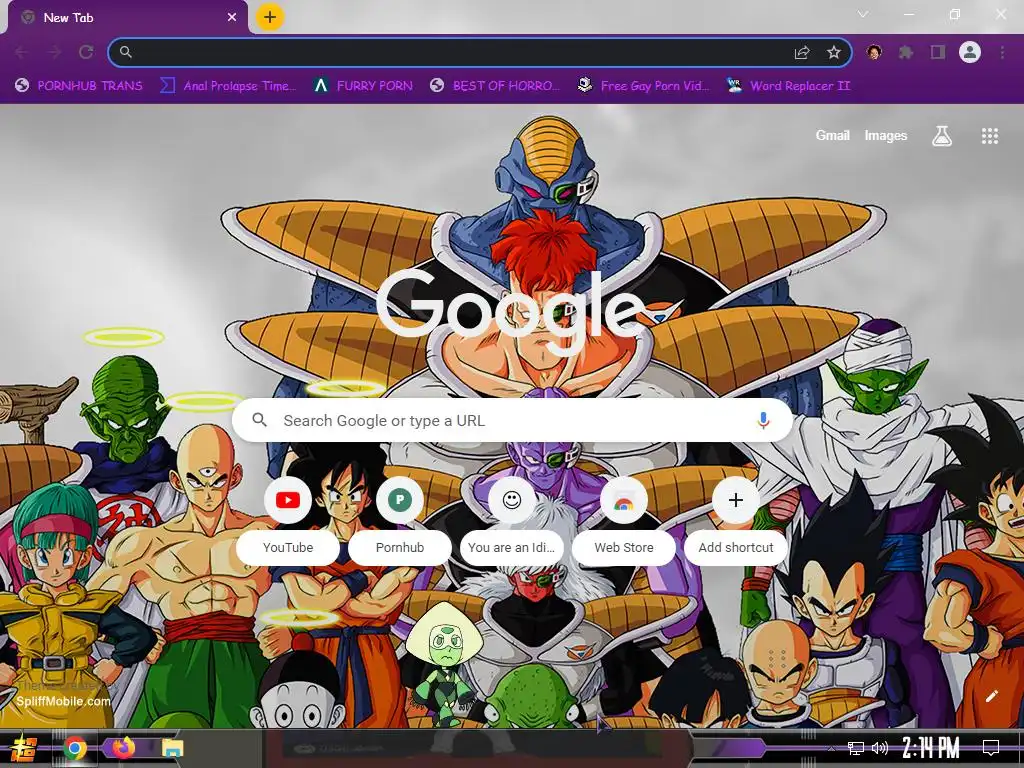Open the Extensions puzzle piece menu
1024x768 pixels.
click(906, 52)
